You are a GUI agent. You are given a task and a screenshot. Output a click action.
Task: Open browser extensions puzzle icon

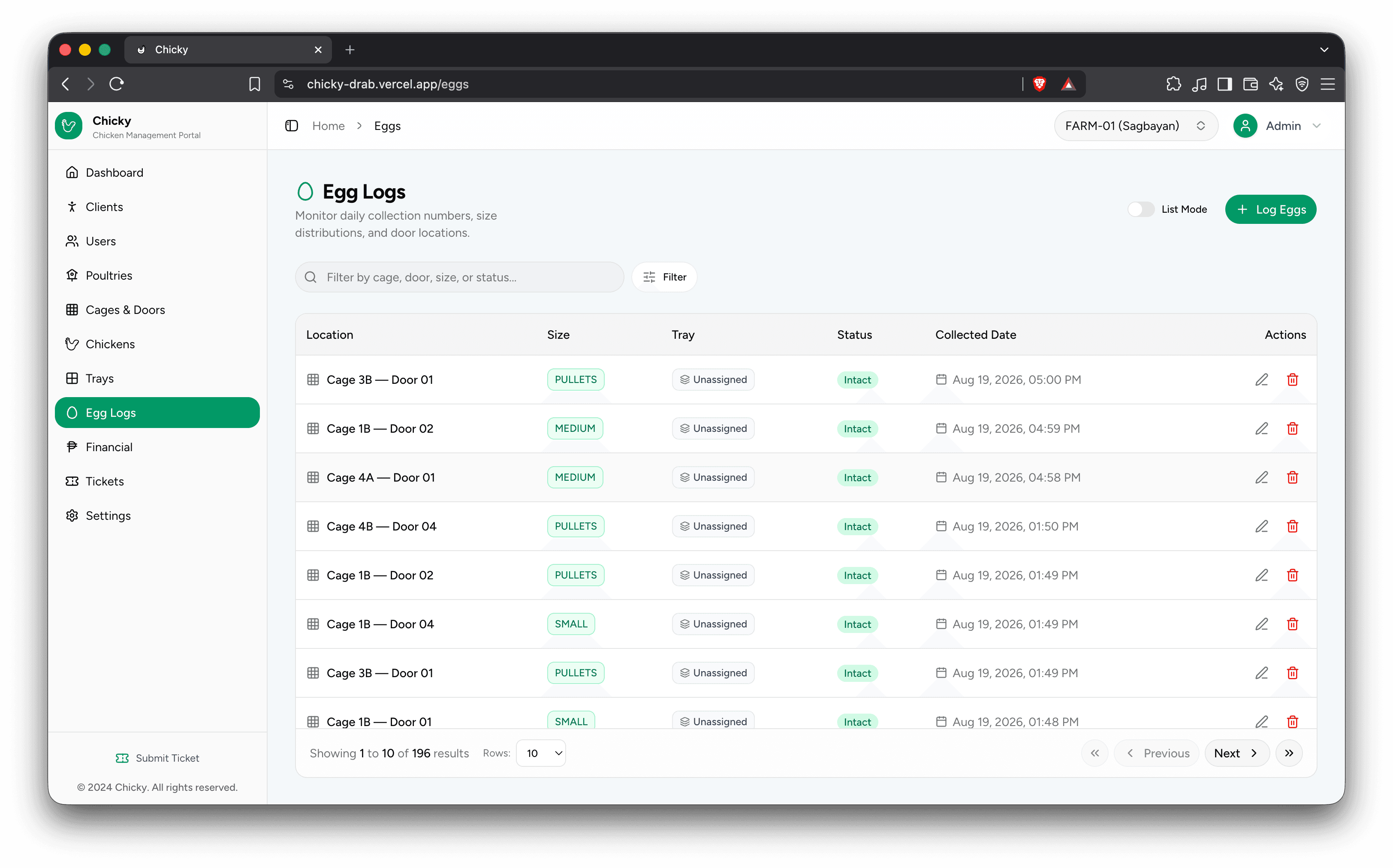click(1173, 84)
